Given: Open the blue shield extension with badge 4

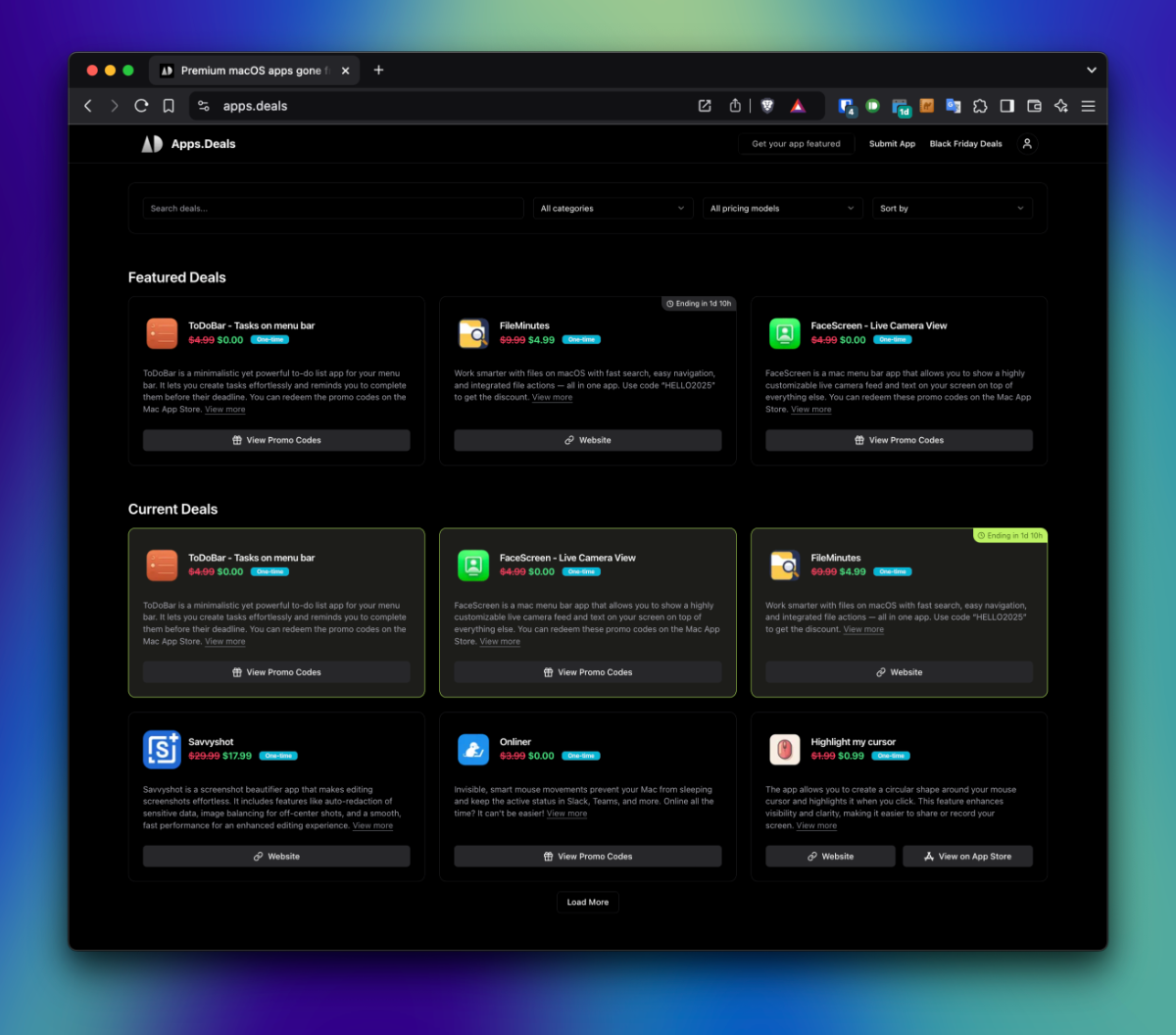Looking at the screenshot, I should coord(847,107).
